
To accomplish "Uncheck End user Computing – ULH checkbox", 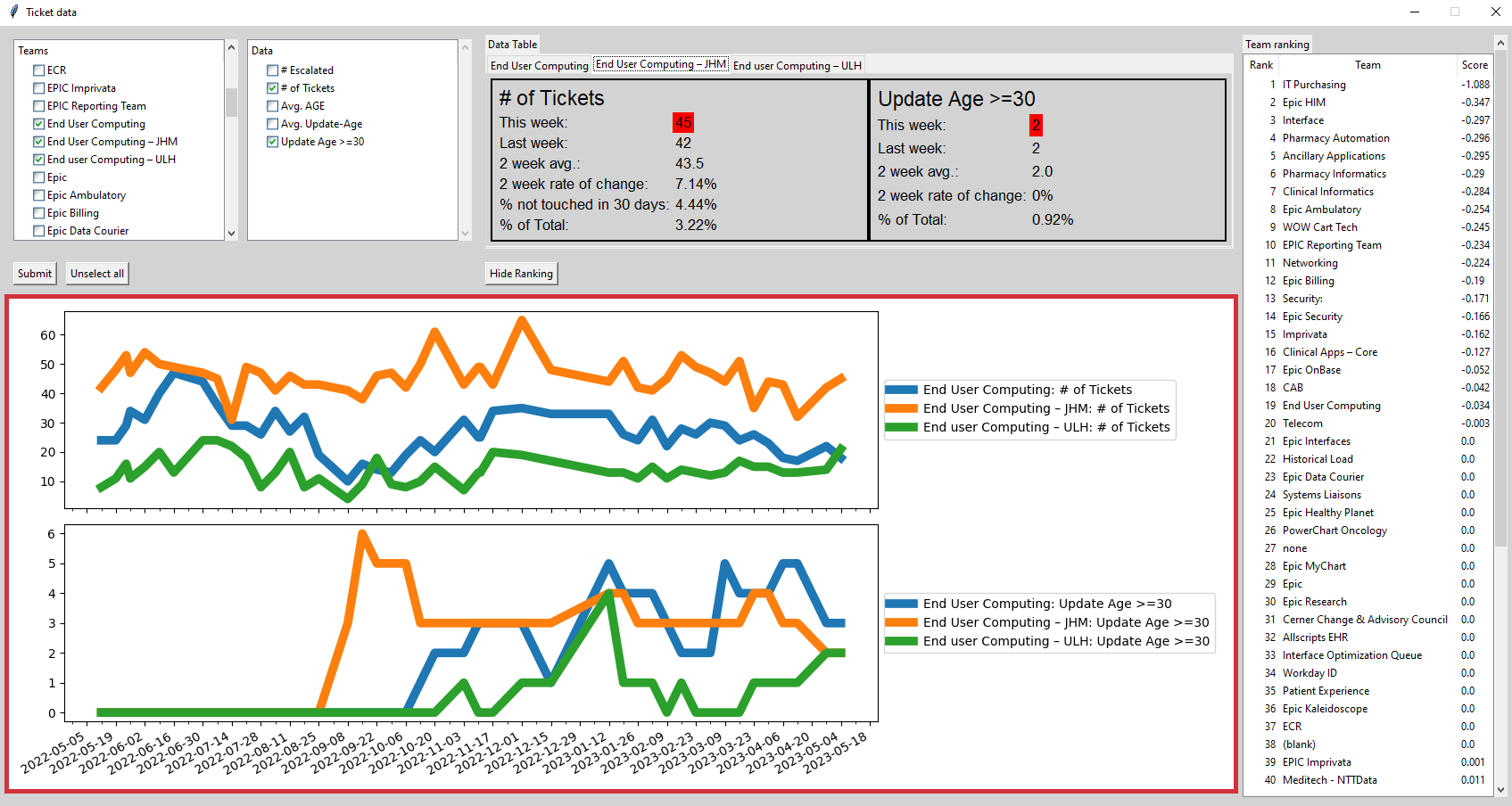I will [x=38, y=160].
